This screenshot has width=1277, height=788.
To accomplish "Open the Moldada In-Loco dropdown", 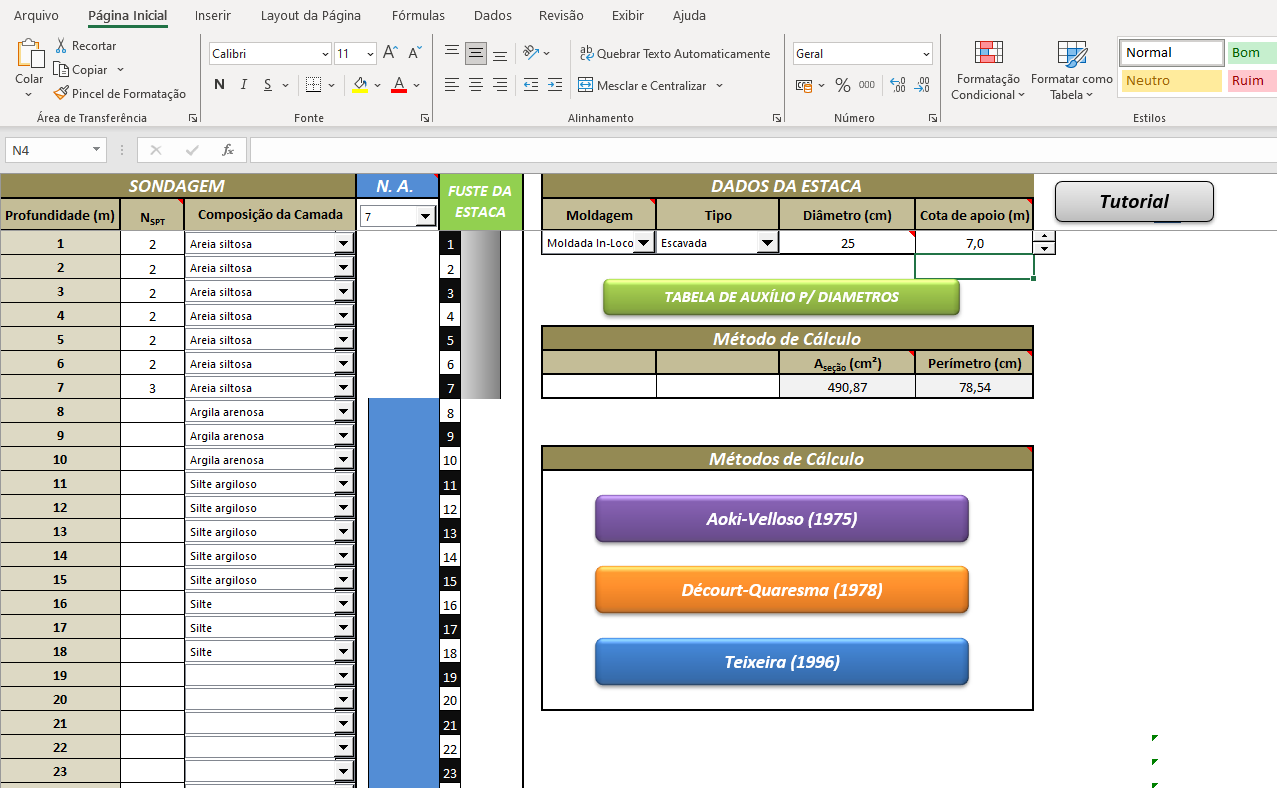I will click(644, 242).
